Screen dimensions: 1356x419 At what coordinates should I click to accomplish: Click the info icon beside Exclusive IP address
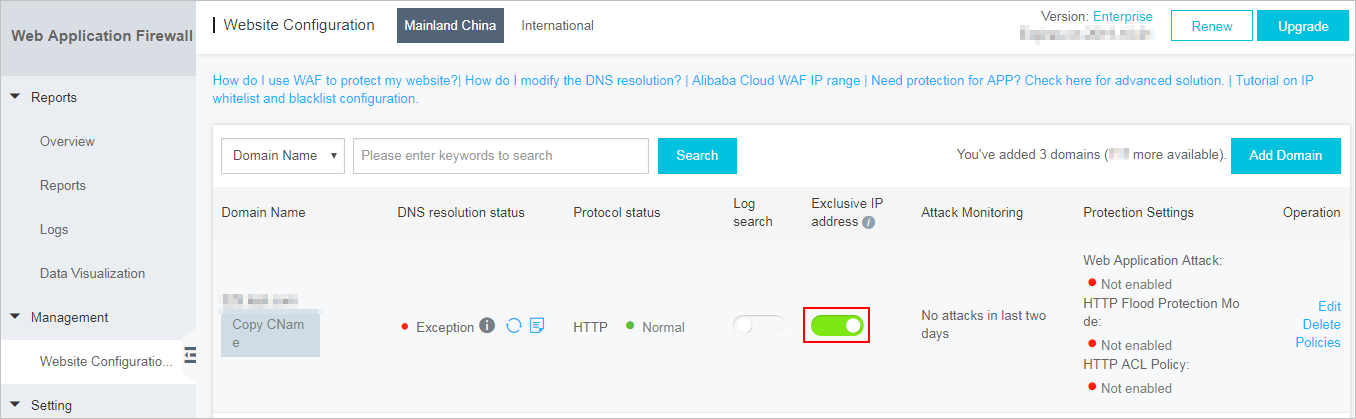click(x=868, y=222)
